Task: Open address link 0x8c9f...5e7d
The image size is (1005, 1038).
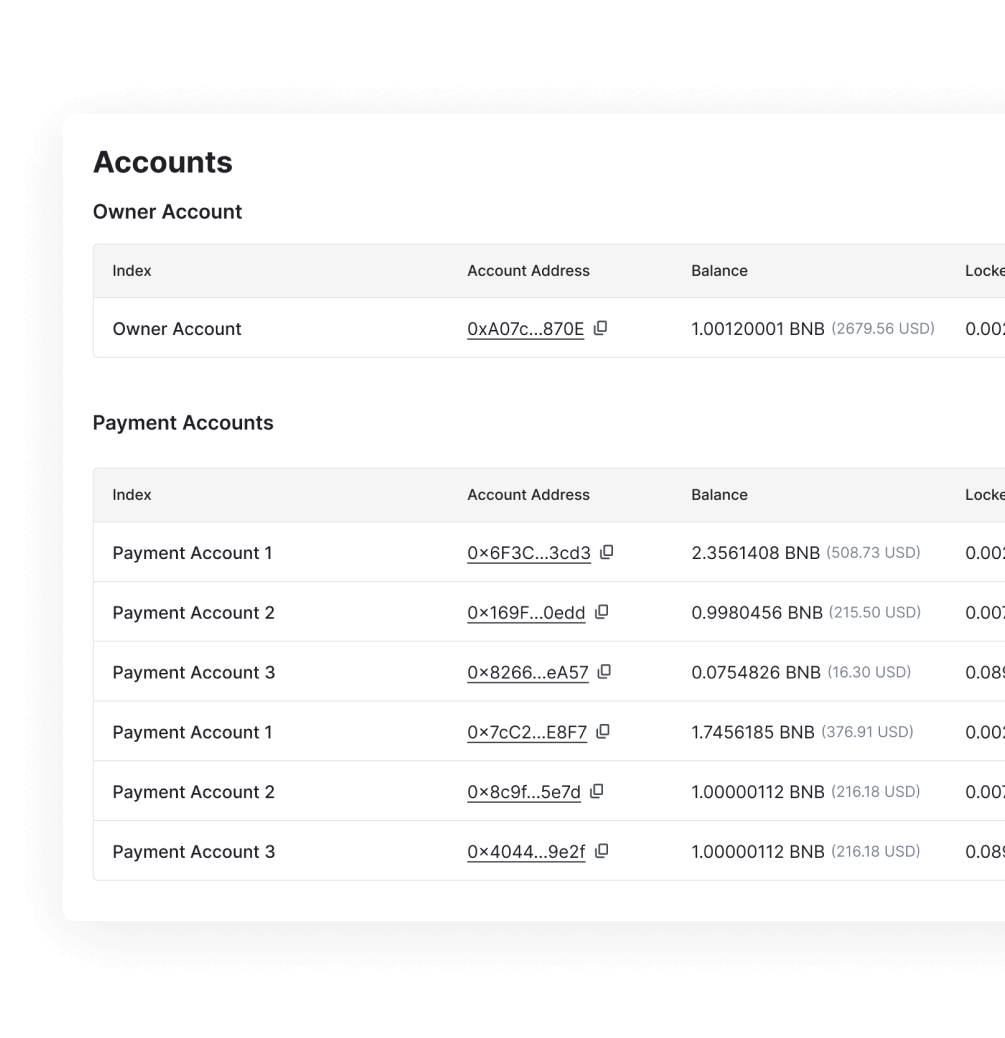Action: coord(525,791)
